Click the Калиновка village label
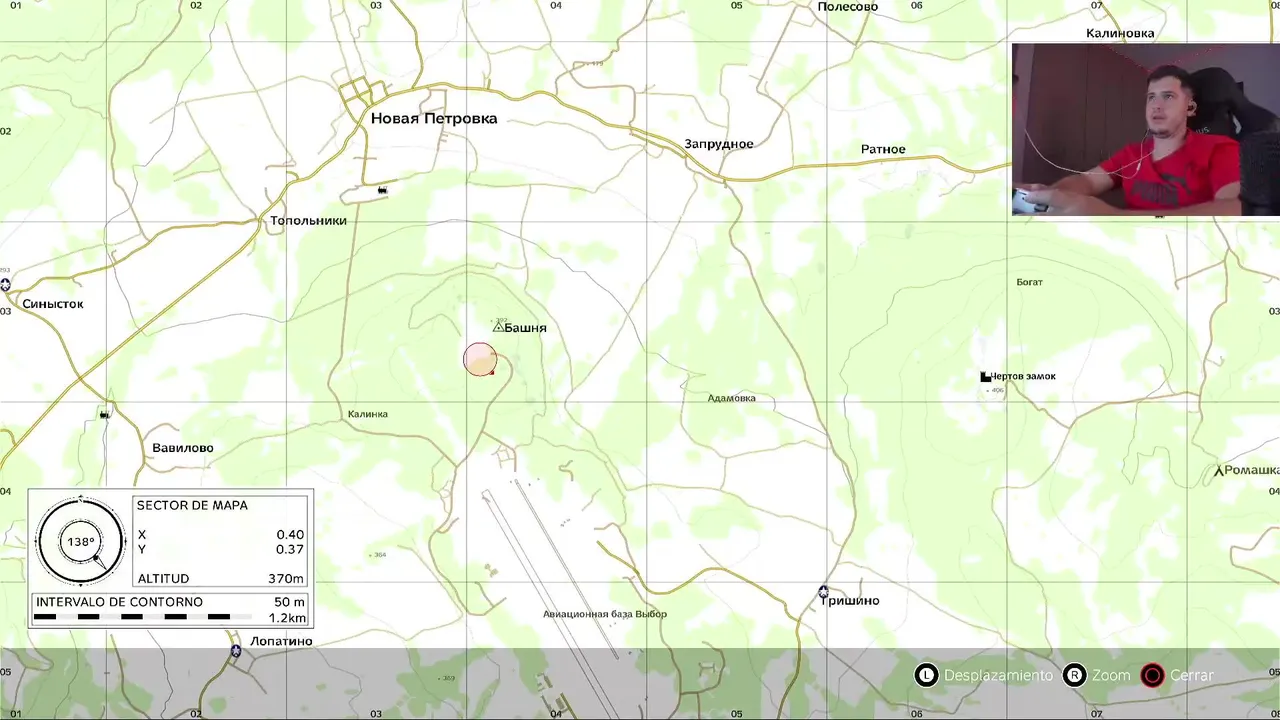Viewport: 1280px width, 720px height. (x=1120, y=34)
